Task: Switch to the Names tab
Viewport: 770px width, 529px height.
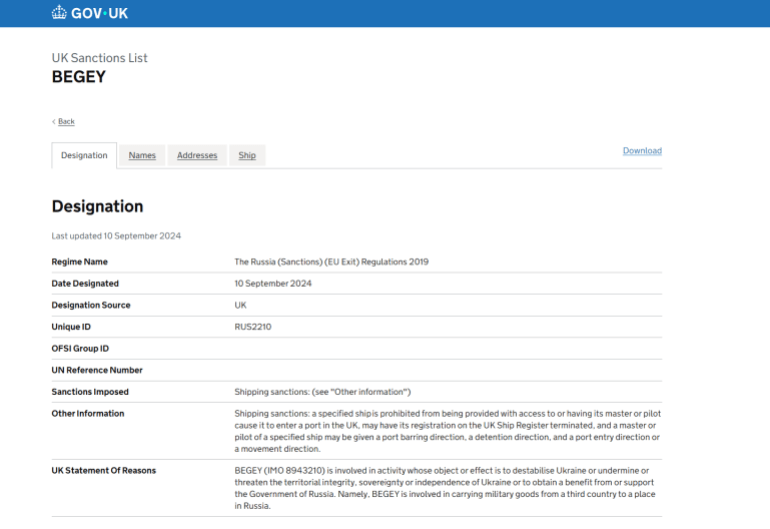Action: pos(142,155)
